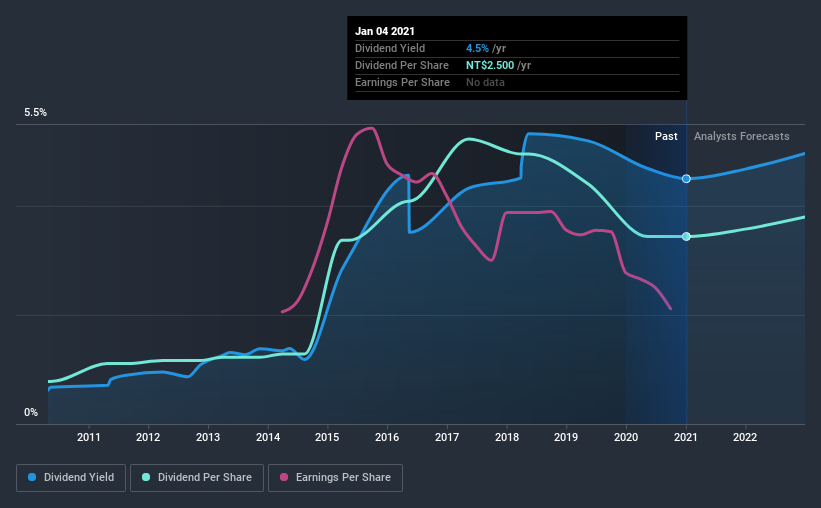
Task: Toggle the Dividend Yield legend button
Action: coord(71,478)
